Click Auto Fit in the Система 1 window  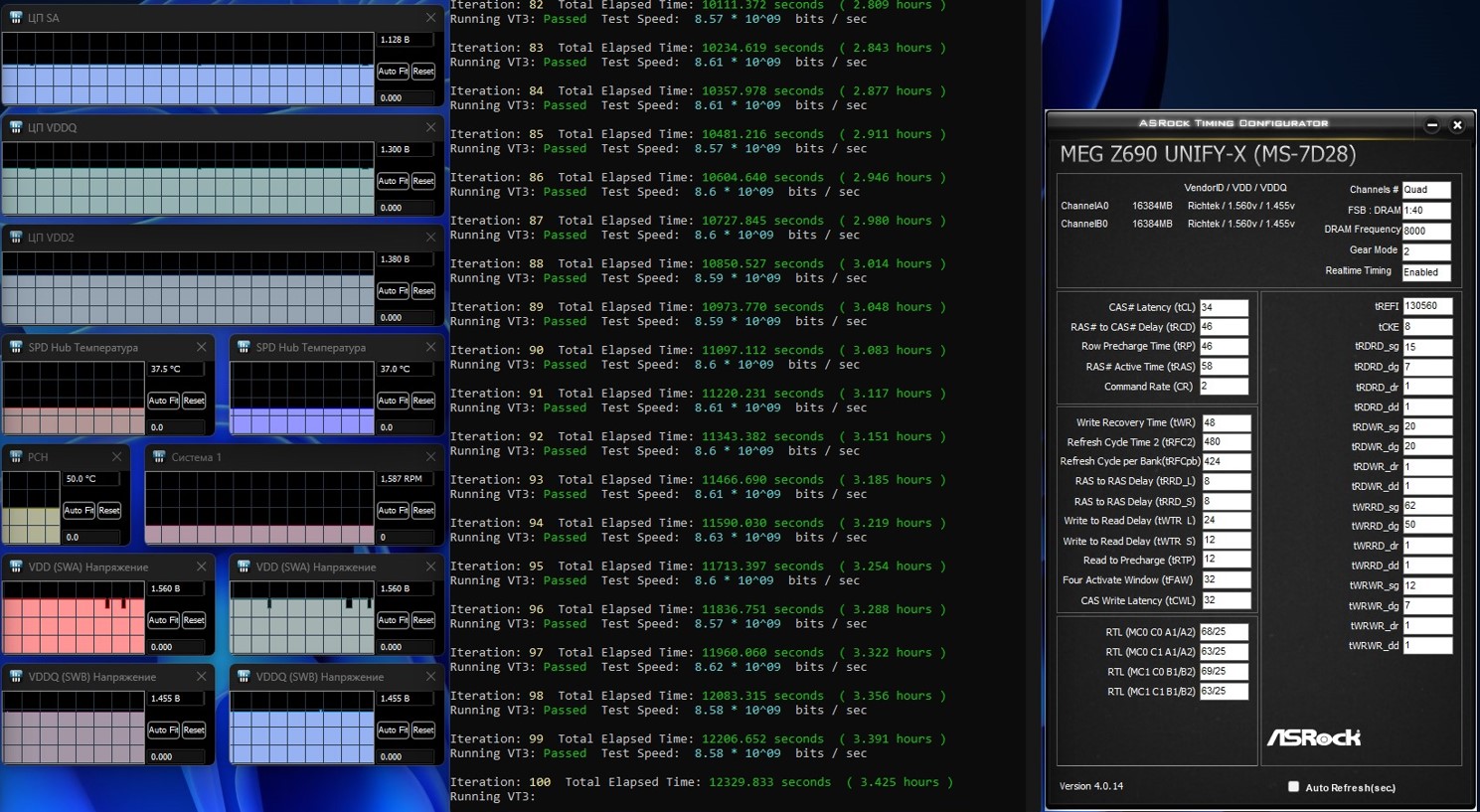393,510
